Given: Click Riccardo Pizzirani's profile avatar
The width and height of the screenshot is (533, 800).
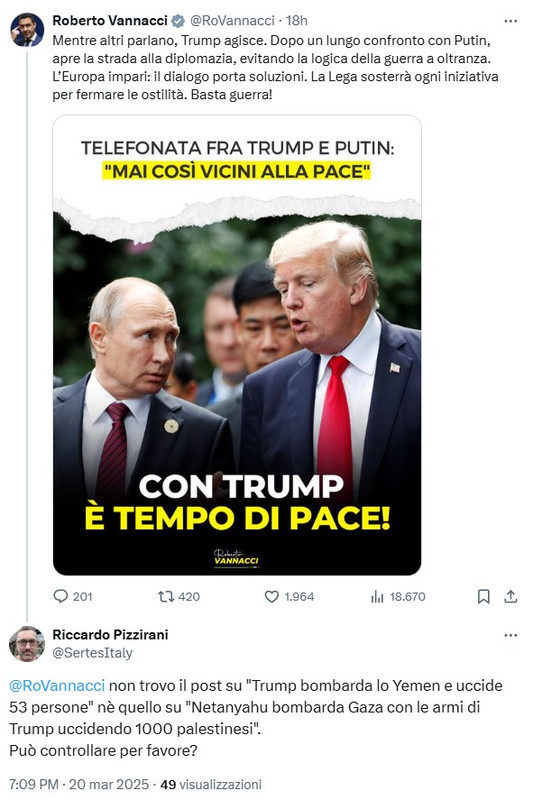Looking at the screenshot, I should coord(27,644).
